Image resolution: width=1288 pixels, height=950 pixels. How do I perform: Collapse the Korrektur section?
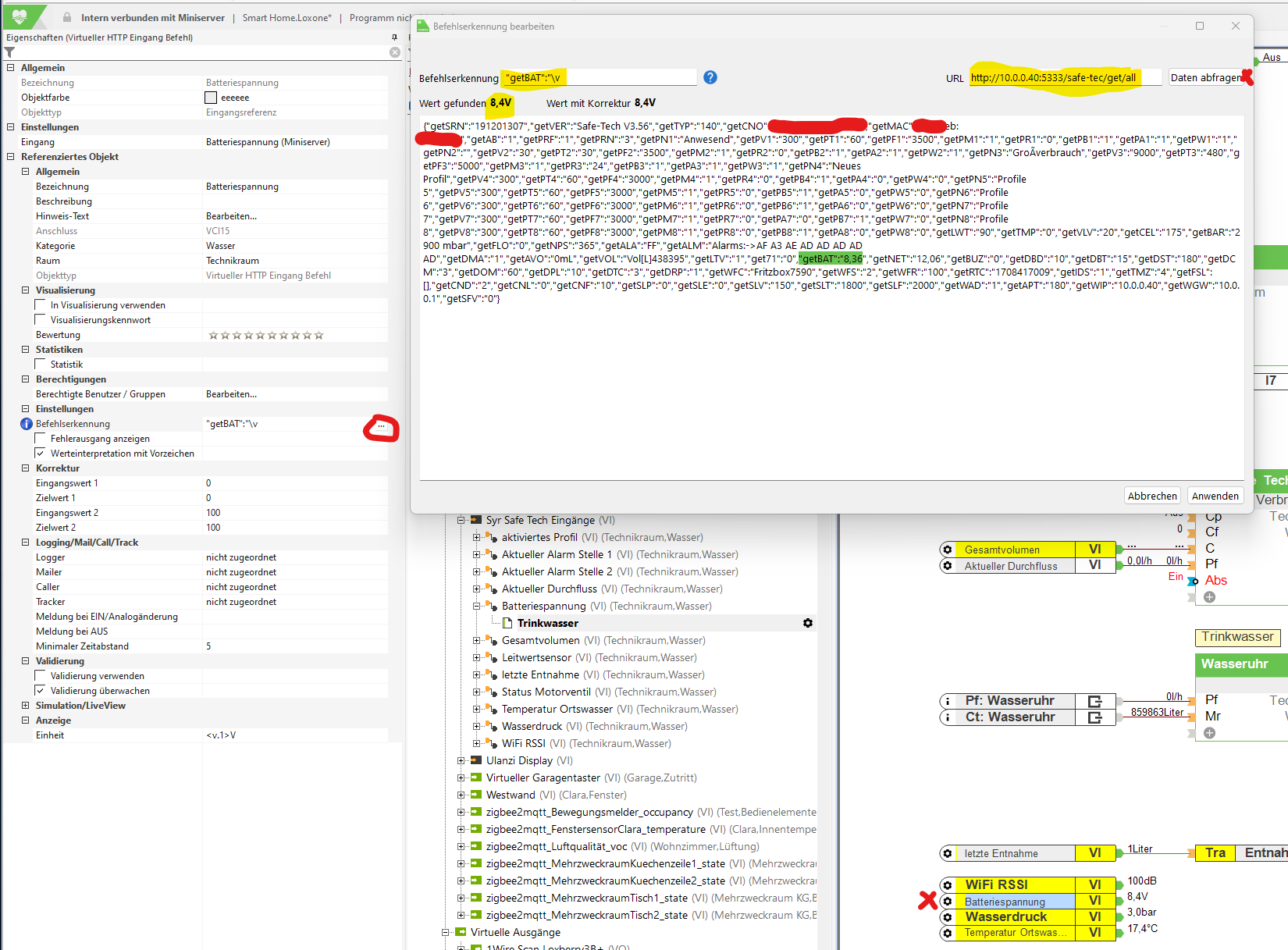click(x=26, y=468)
